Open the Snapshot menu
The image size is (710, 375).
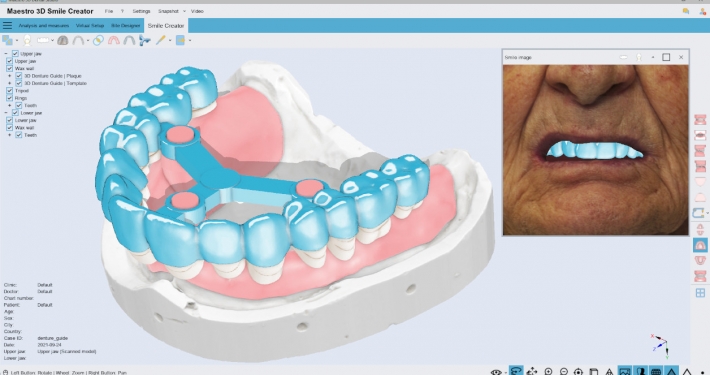(x=168, y=11)
